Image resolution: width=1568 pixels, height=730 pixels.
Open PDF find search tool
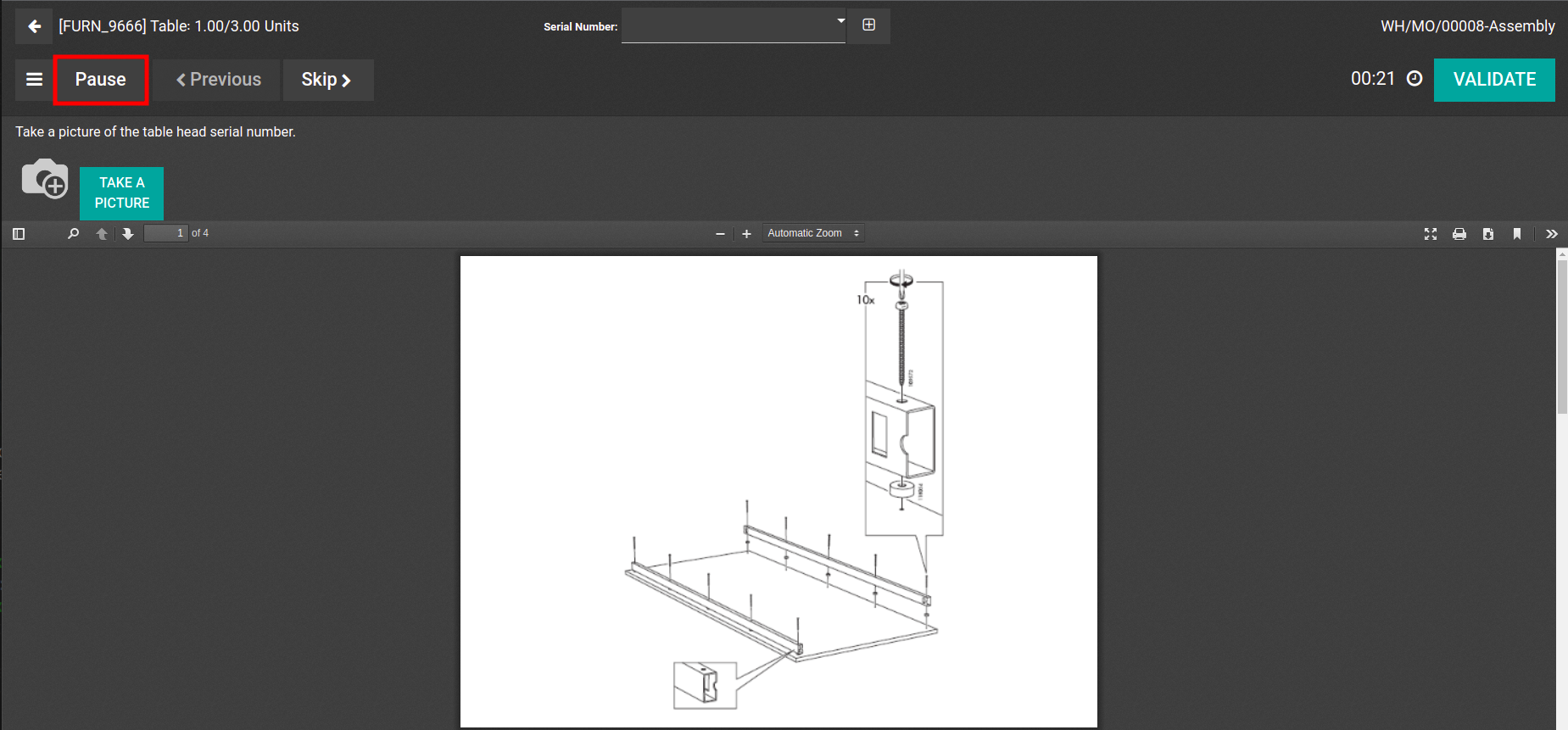click(x=73, y=234)
